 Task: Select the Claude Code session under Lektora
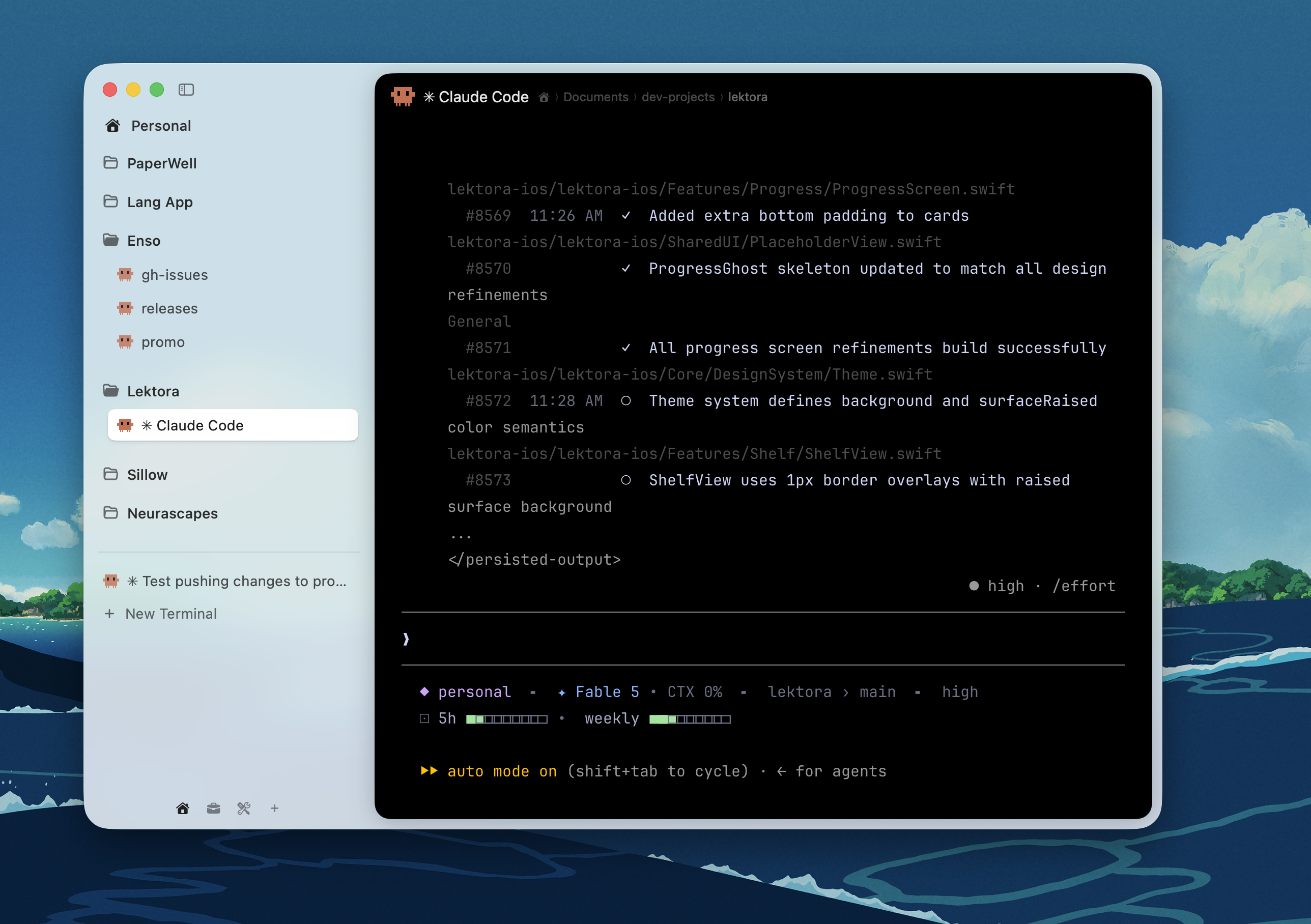click(x=233, y=425)
